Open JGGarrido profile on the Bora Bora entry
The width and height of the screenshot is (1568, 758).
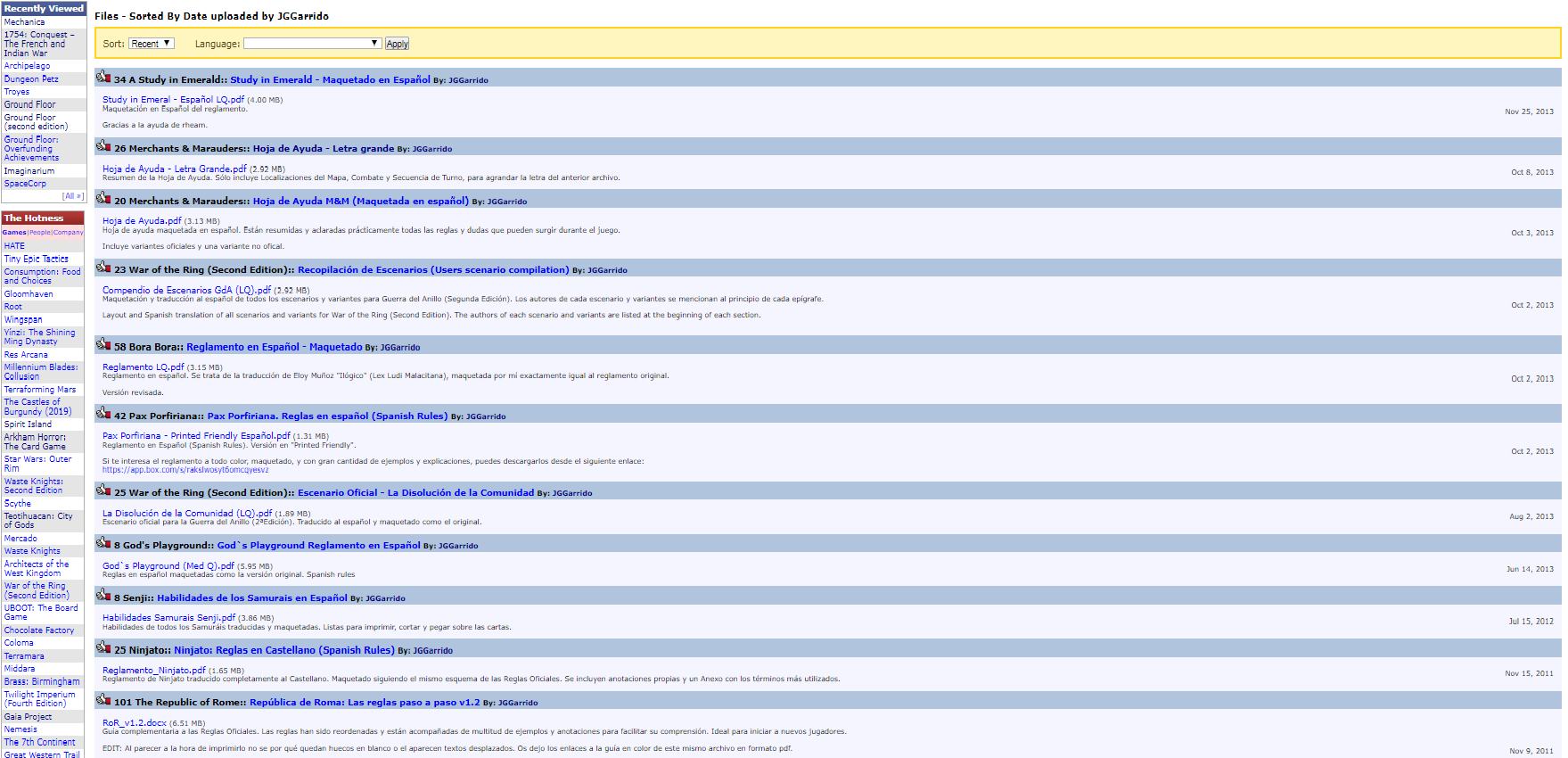[x=400, y=348]
